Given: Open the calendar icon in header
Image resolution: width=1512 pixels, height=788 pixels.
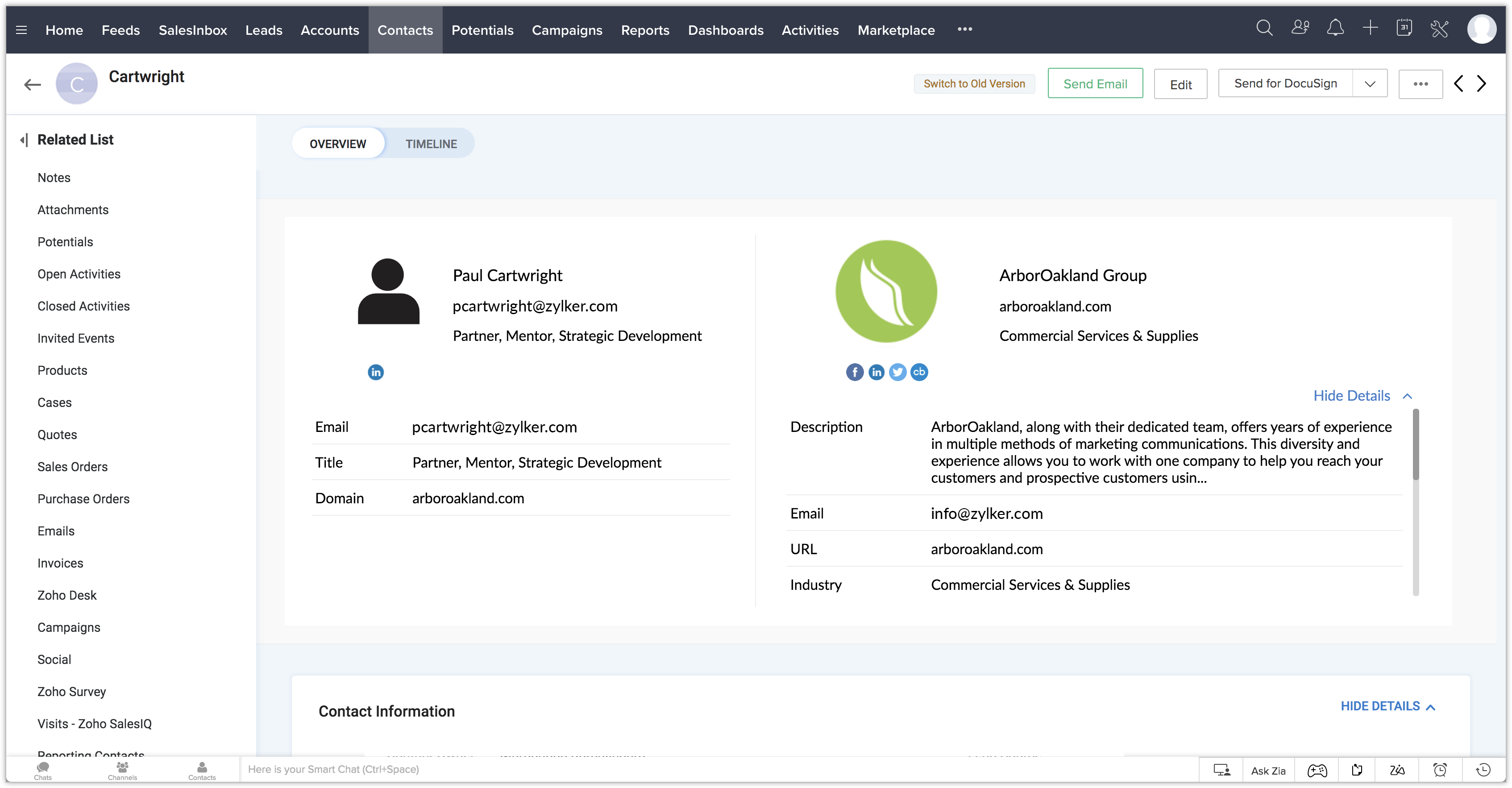Looking at the screenshot, I should (x=1404, y=29).
